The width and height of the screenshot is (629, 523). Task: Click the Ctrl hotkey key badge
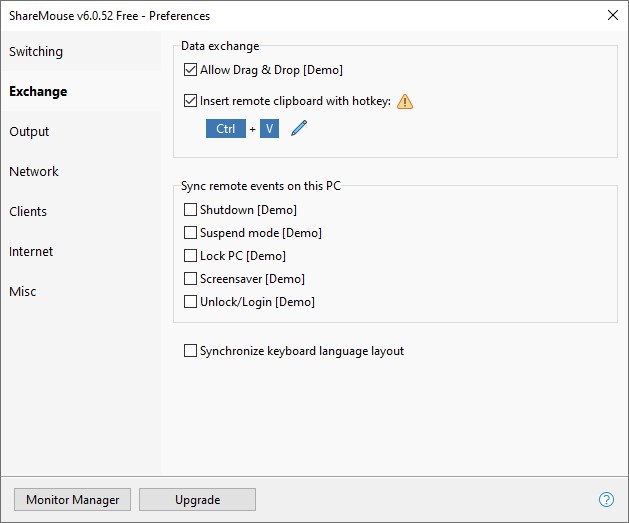(x=226, y=129)
